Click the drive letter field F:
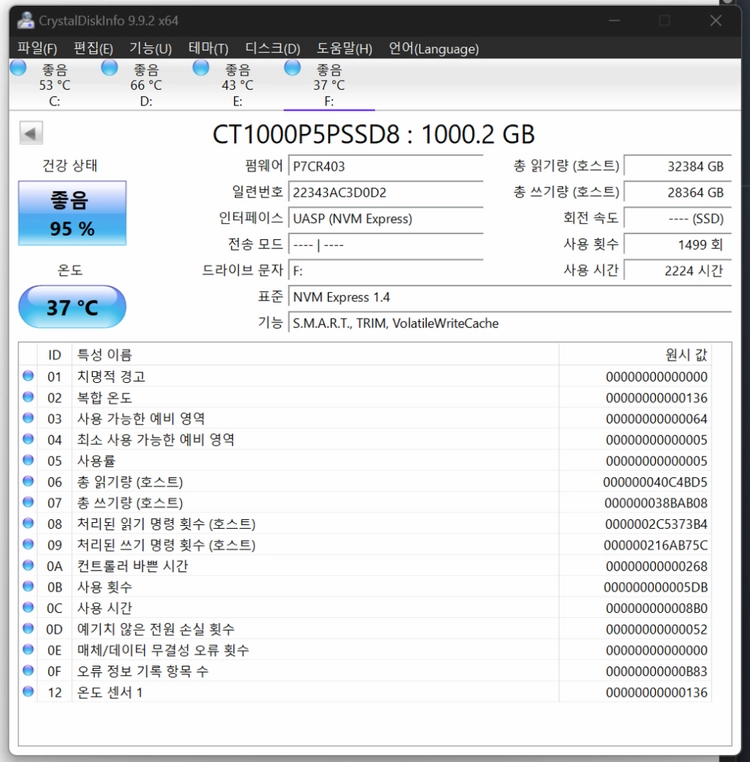The height and width of the screenshot is (762, 750). [386, 270]
